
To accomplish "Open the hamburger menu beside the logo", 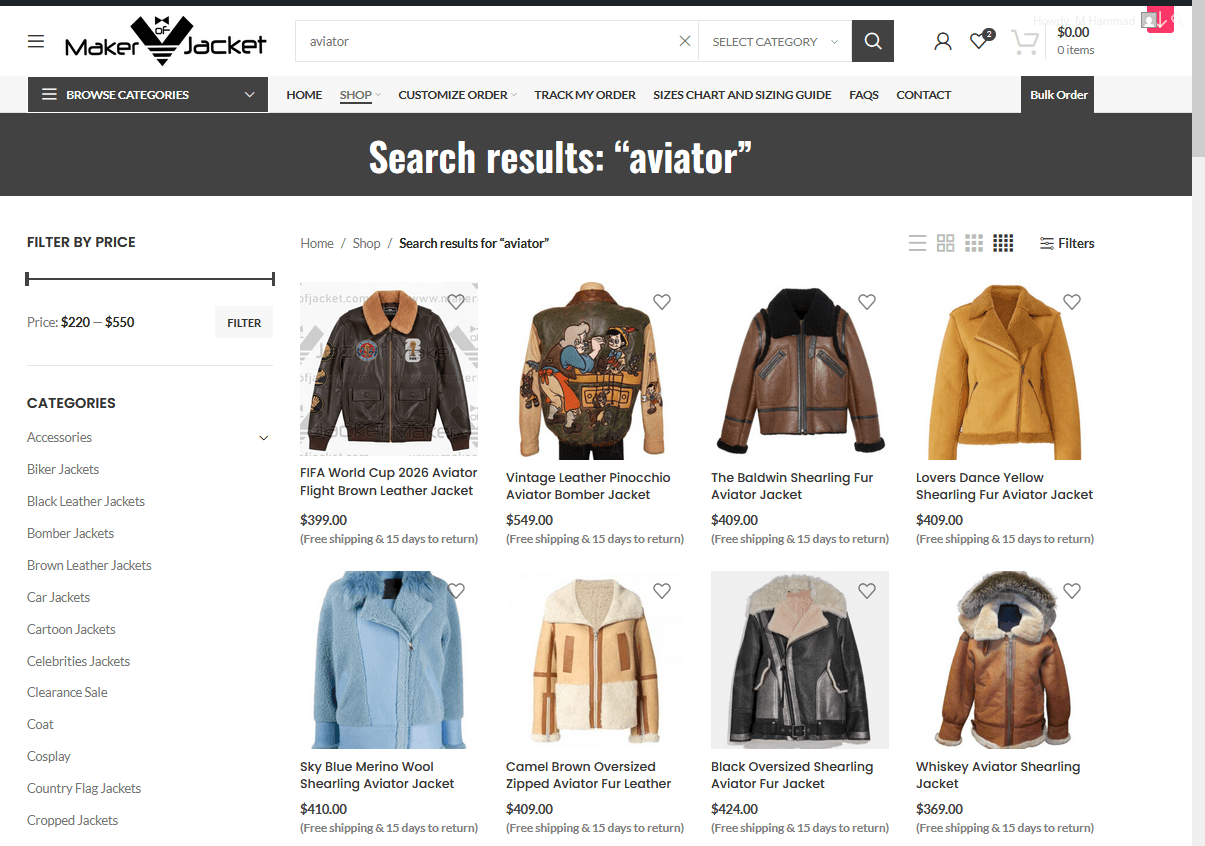I will 36,41.
